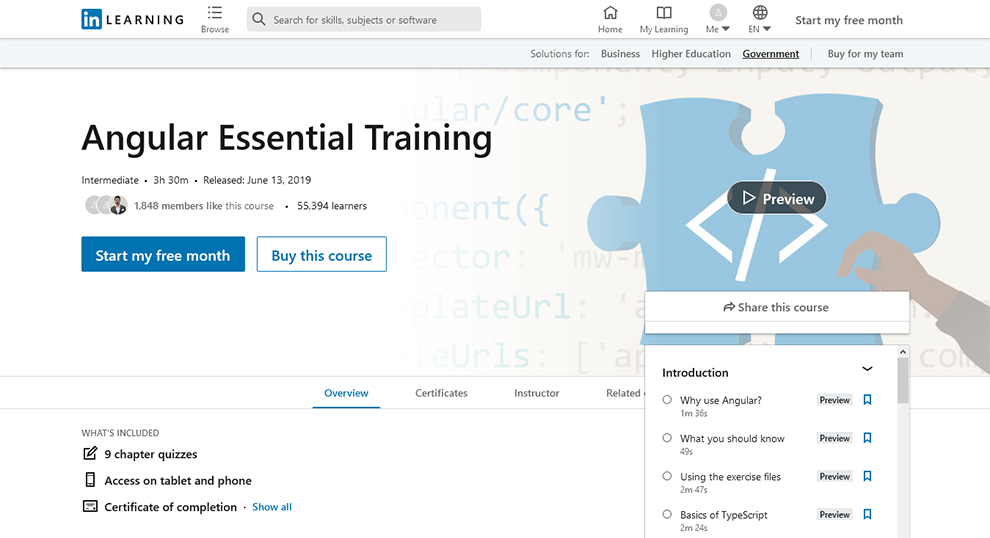The image size is (990, 538).
Task: Click the 'Angular Essential Training' title
Action: pos(286,138)
